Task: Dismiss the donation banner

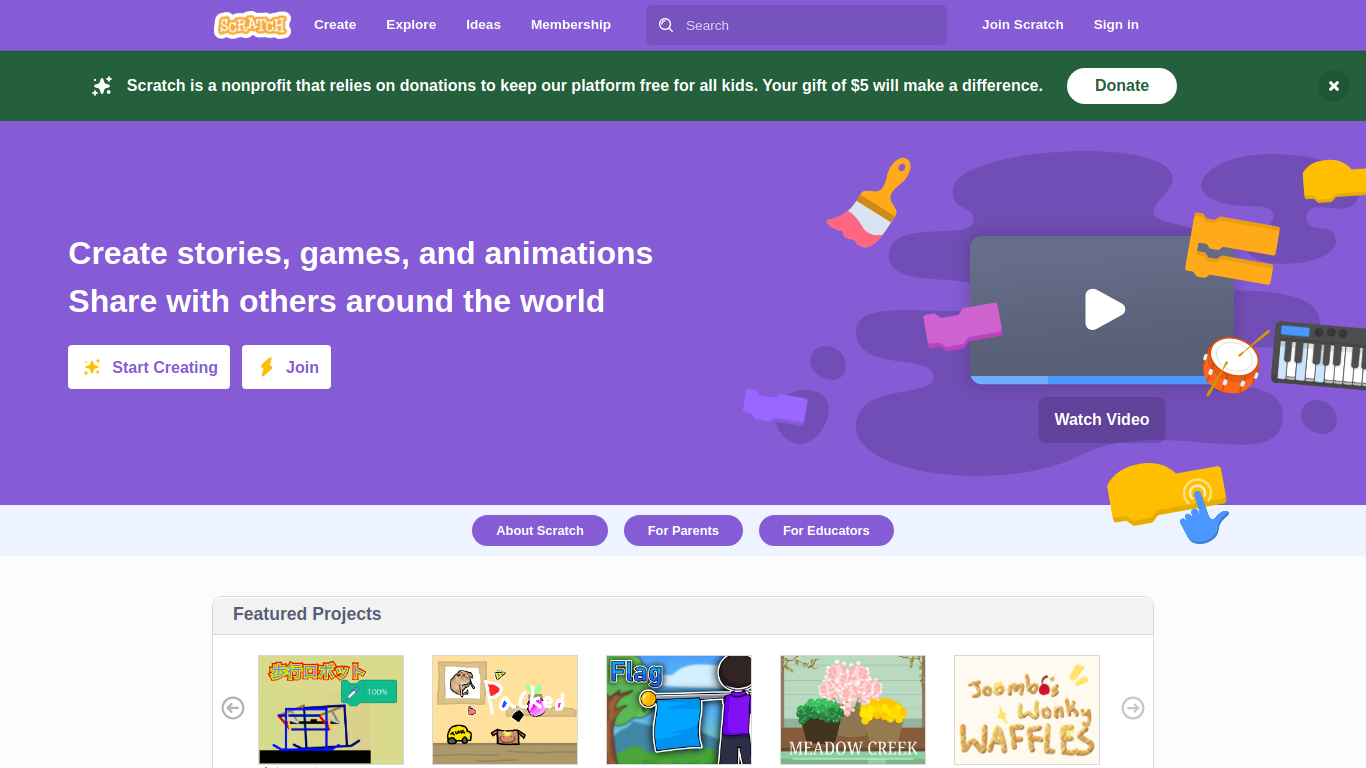Action: (x=1333, y=86)
